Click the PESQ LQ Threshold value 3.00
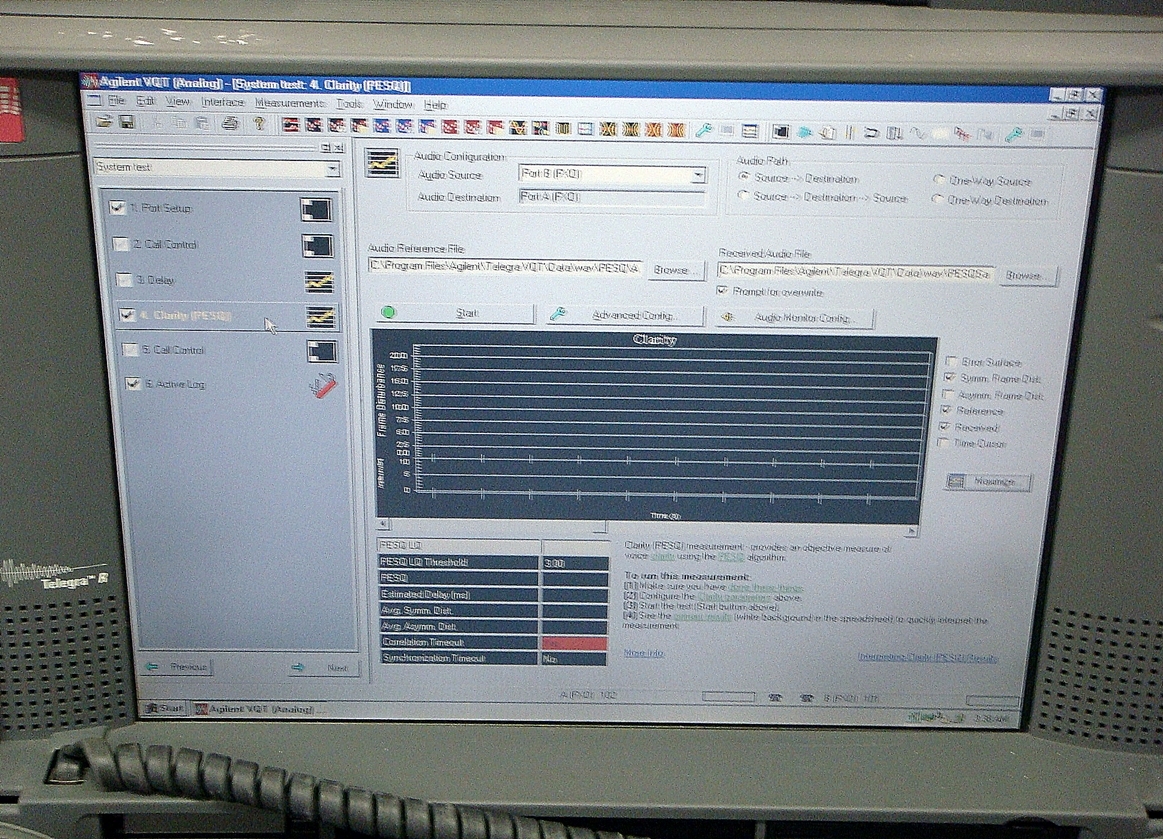 point(575,563)
